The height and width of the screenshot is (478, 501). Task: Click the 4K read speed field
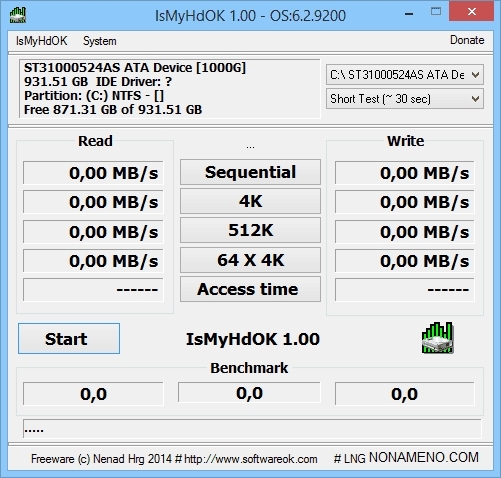(93, 202)
